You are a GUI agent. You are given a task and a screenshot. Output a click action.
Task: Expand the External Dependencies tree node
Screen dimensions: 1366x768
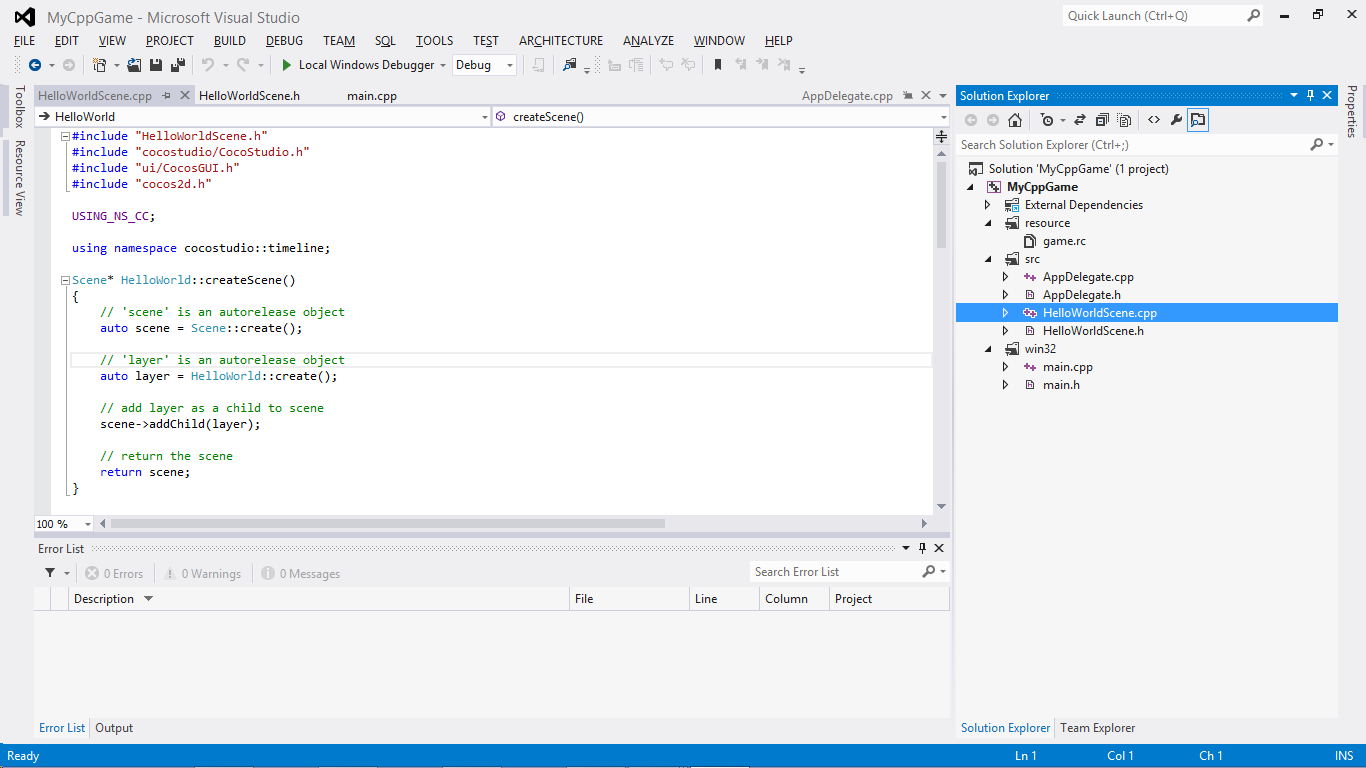coord(988,205)
